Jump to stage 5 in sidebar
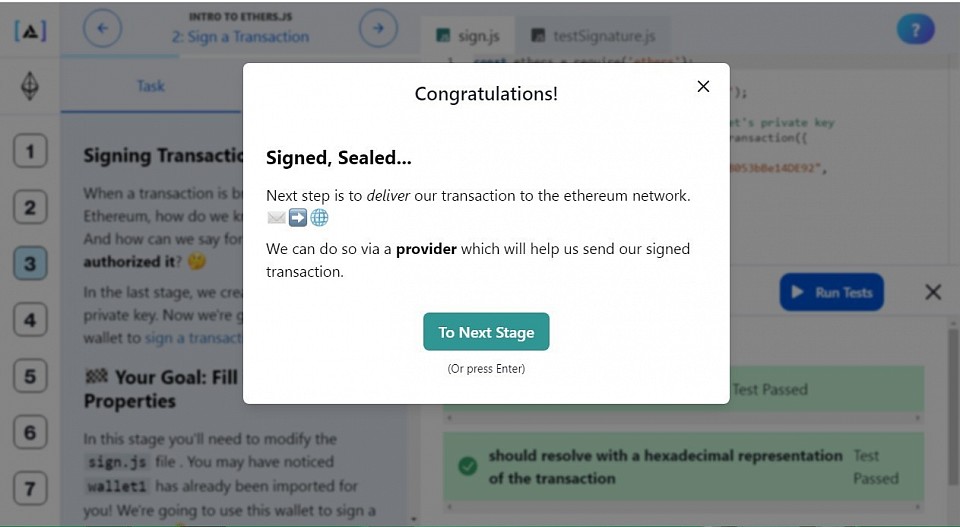Viewport: 960px width, 527px height. pyautogui.click(x=30, y=376)
